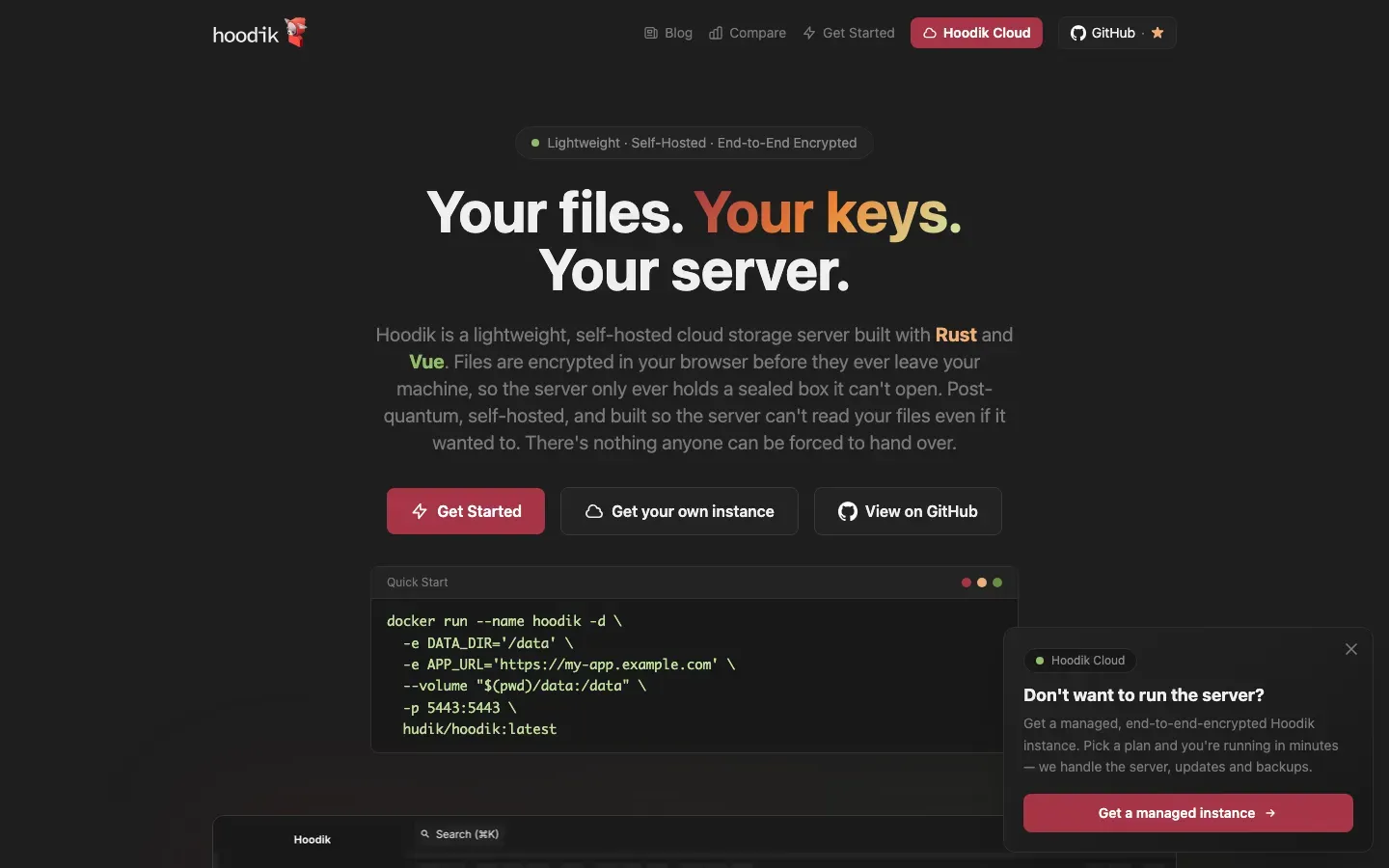Click "Don't want to run the server?" heading
Screen dimensions: 1389x868
(1144, 695)
